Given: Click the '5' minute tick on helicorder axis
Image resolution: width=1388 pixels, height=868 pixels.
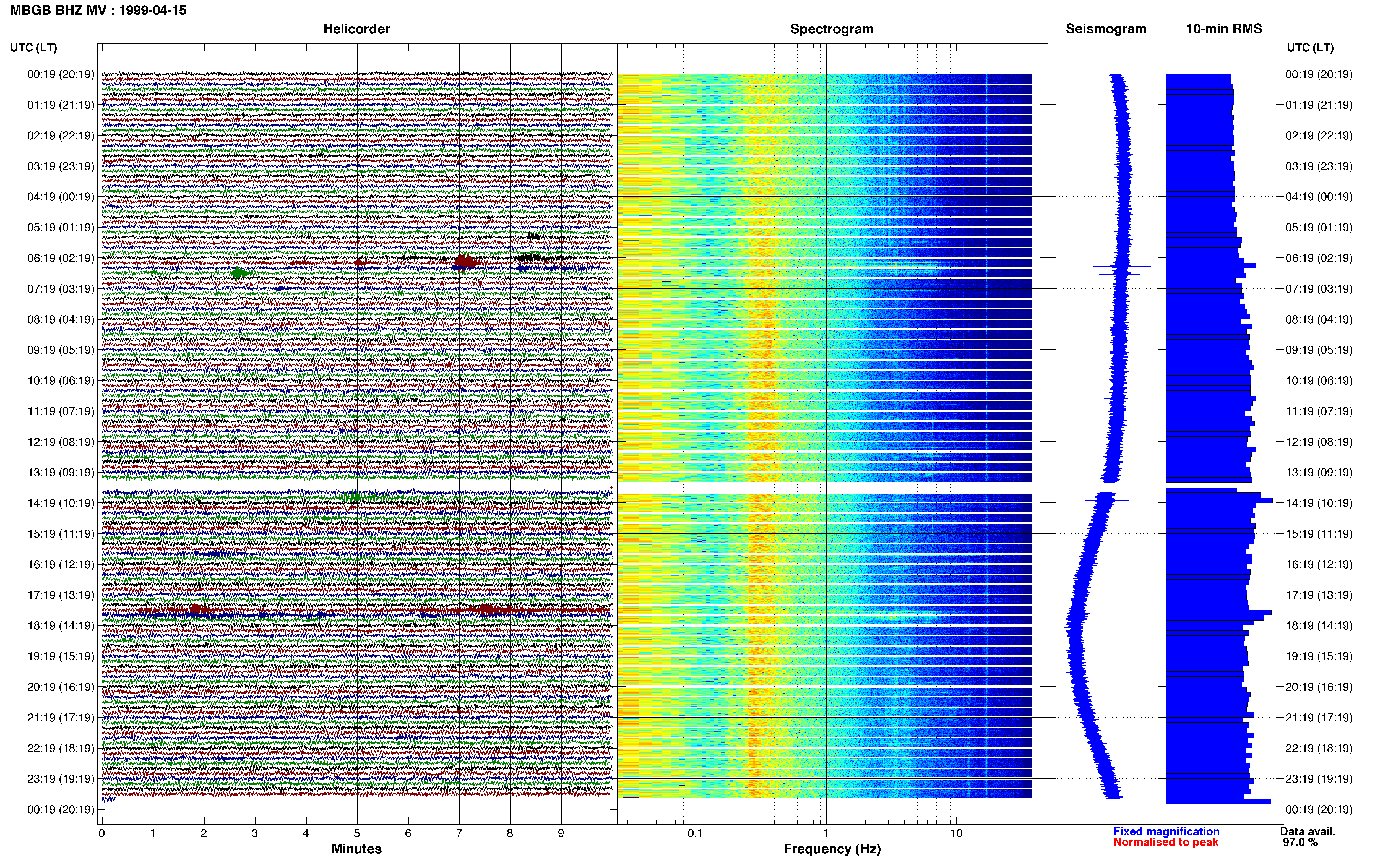Looking at the screenshot, I should point(356,833).
